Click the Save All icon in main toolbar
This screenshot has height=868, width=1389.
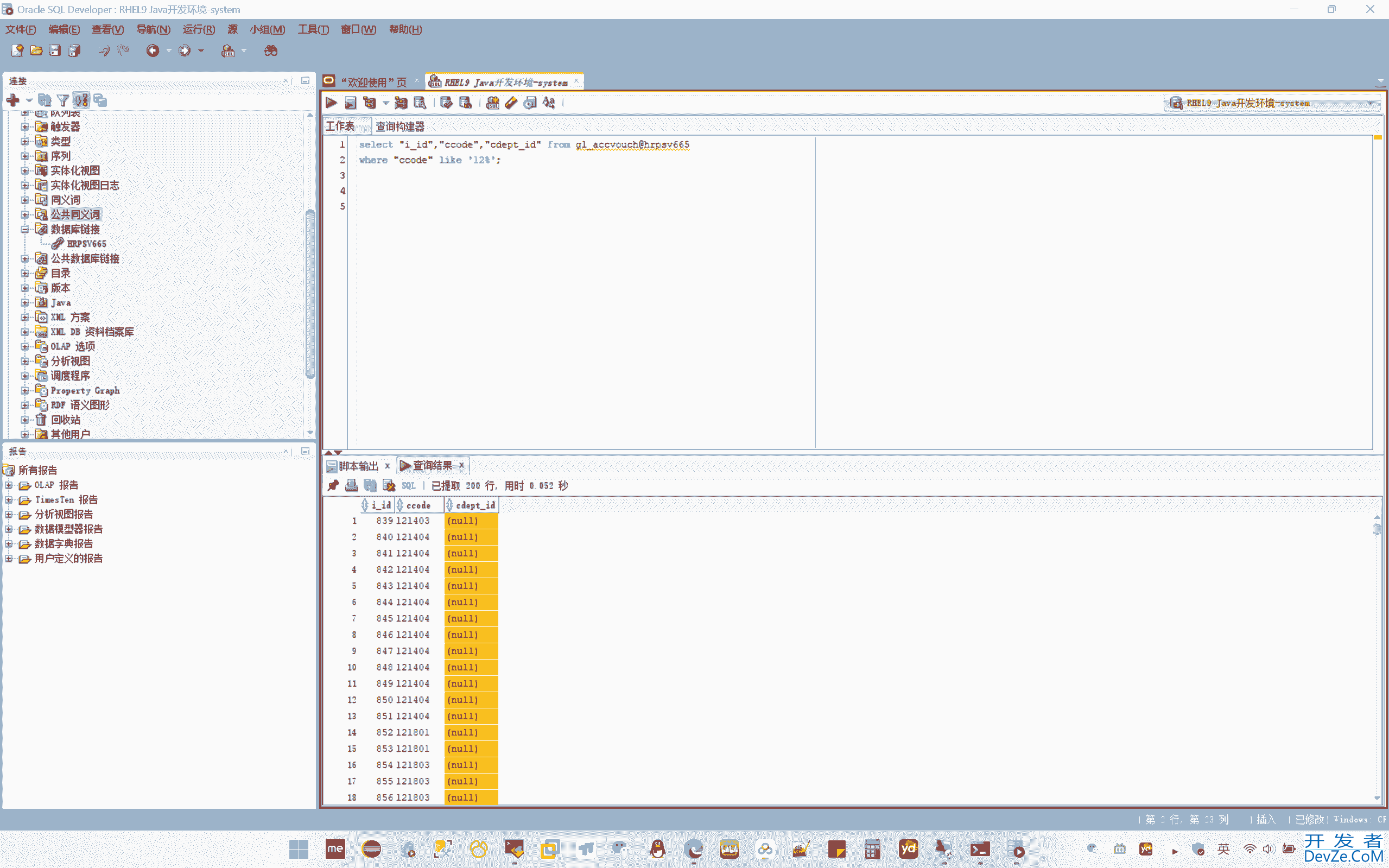point(74,50)
